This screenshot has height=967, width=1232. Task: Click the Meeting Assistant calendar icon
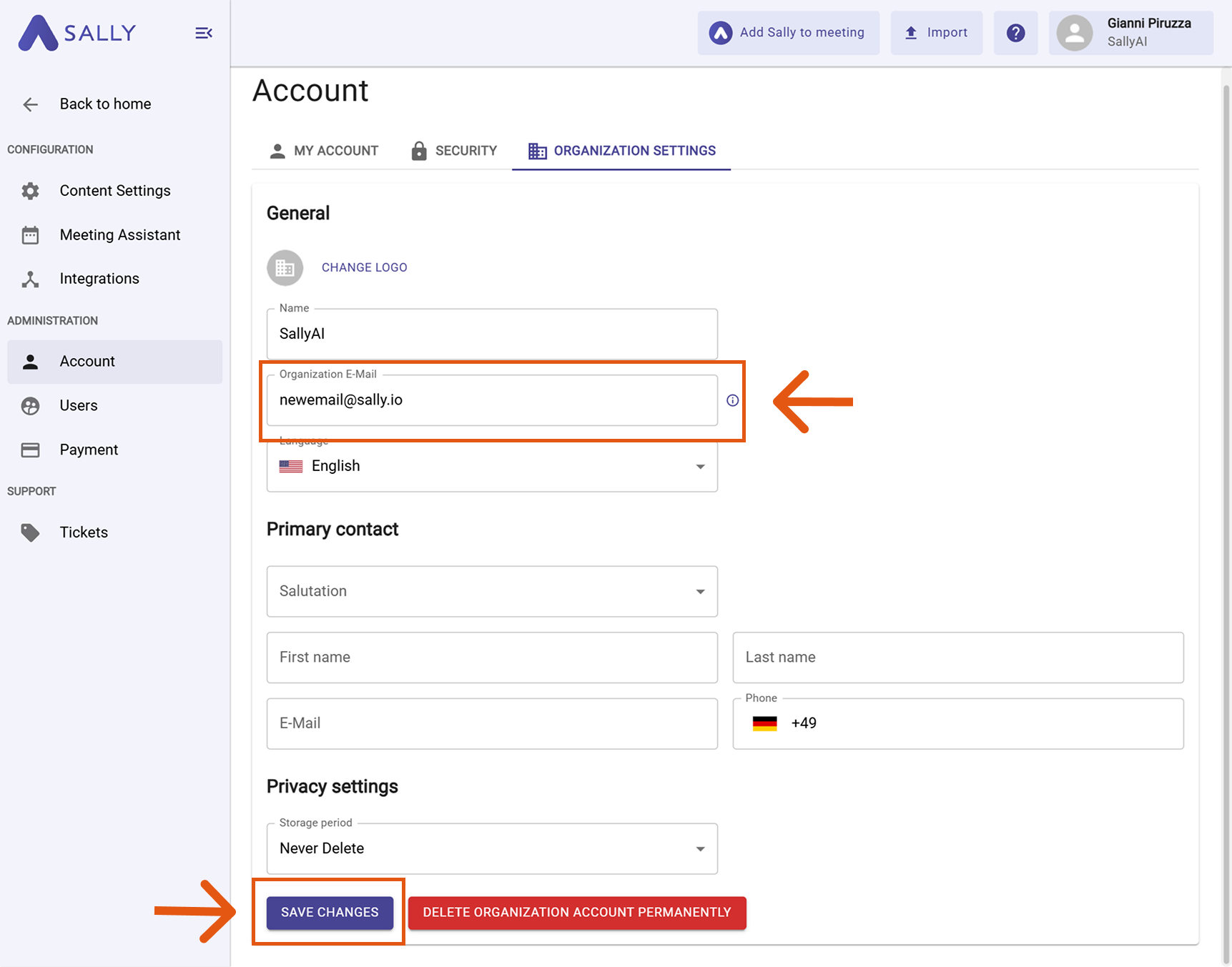30,235
